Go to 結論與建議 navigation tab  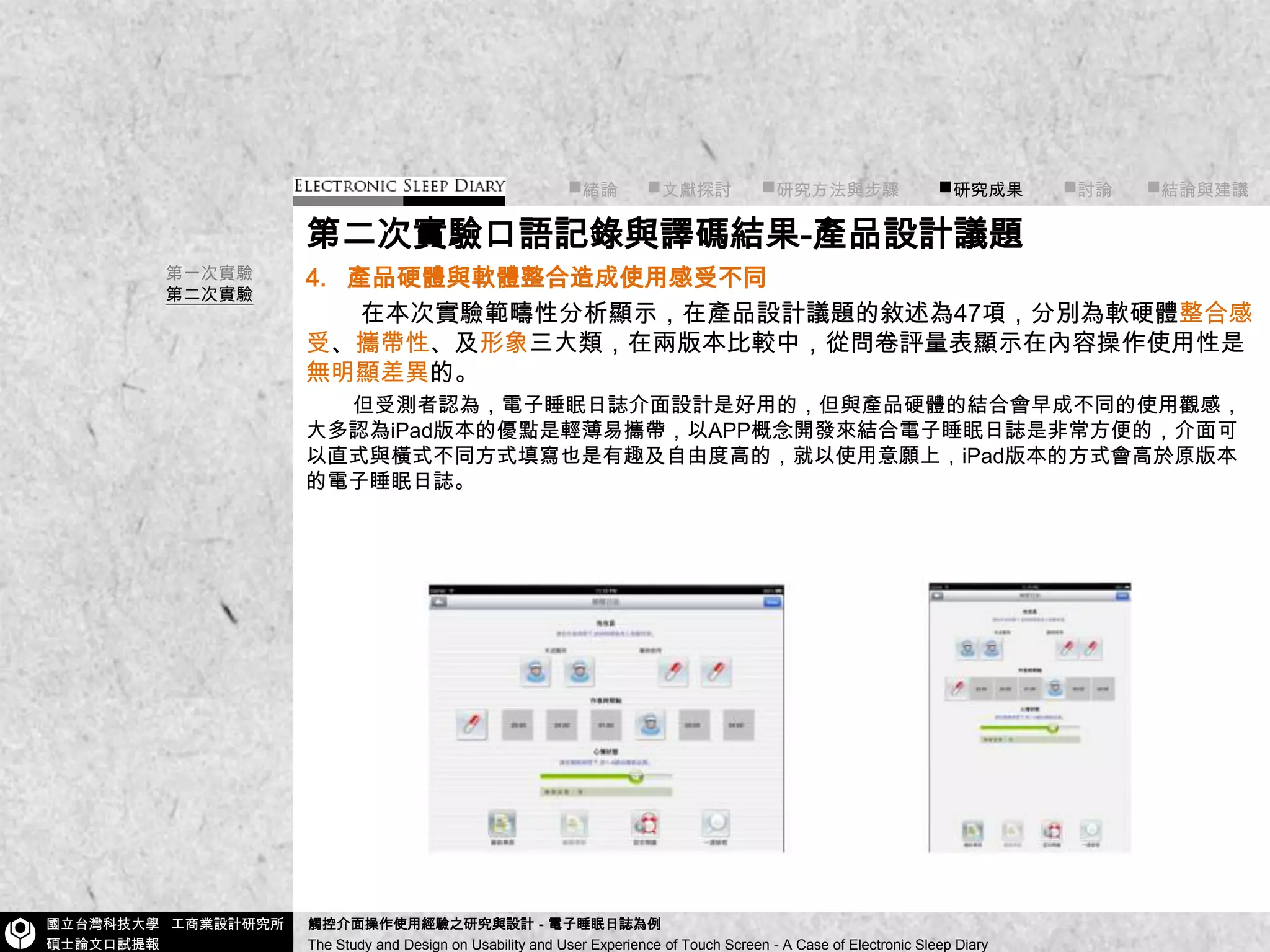pos(1204,190)
